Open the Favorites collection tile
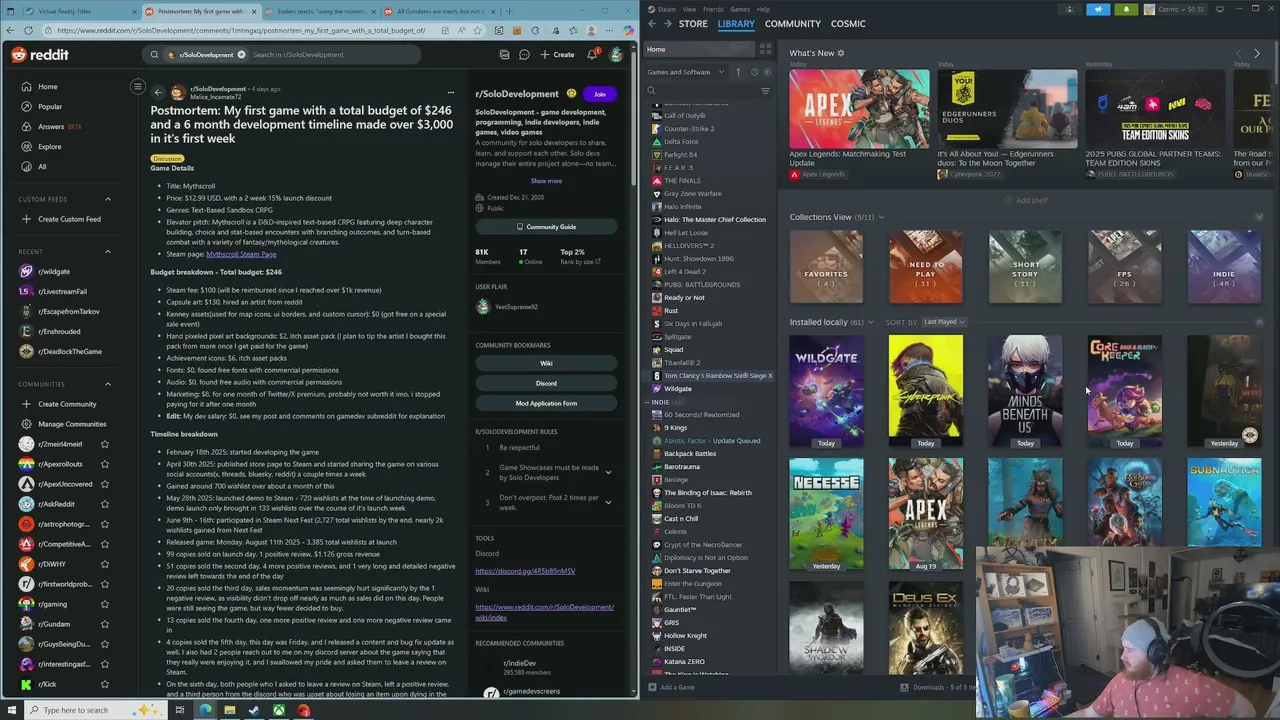The width and height of the screenshot is (1280, 720). pyautogui.click(x=826, y=266)
